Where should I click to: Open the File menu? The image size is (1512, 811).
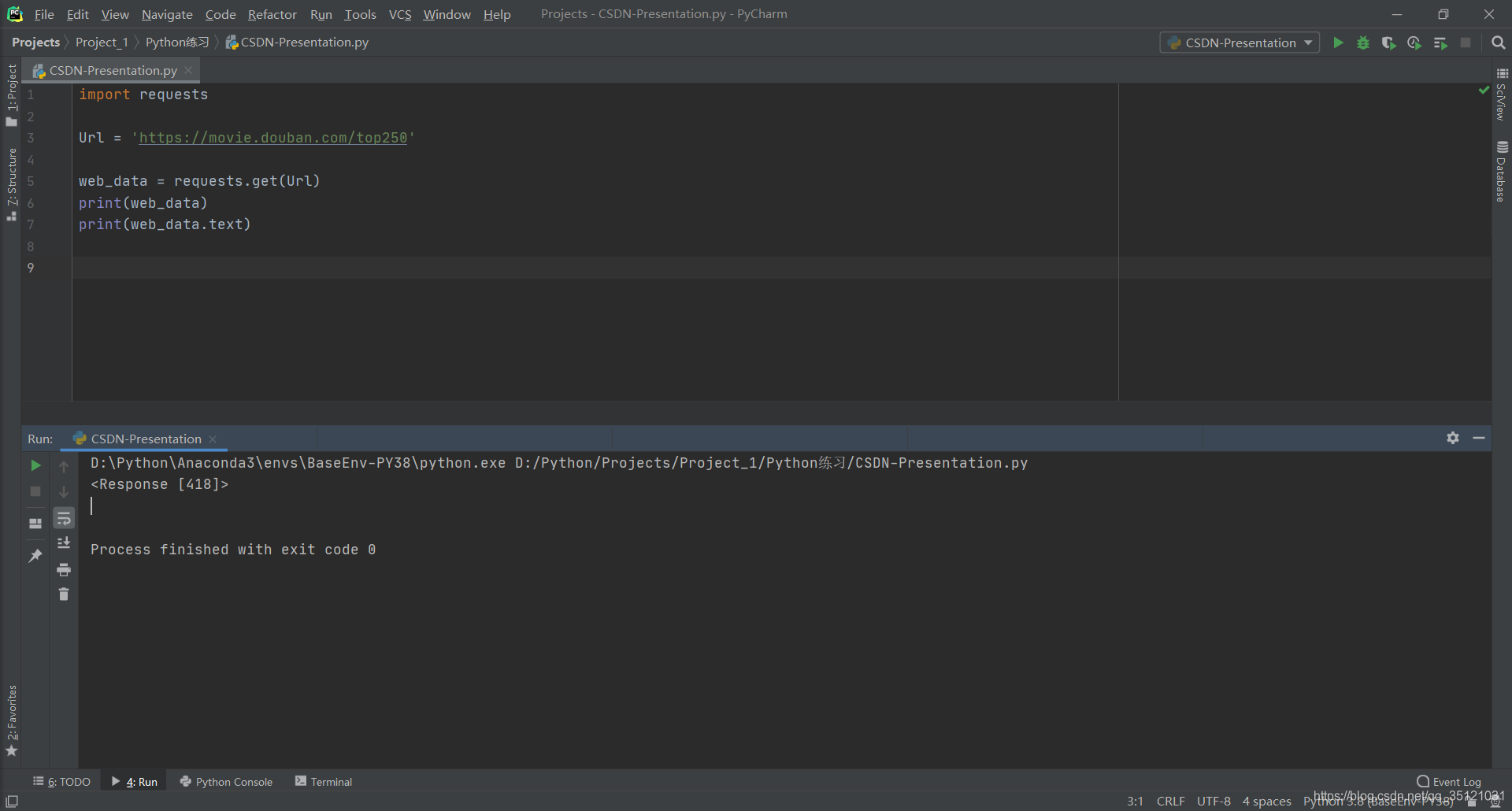44,14
